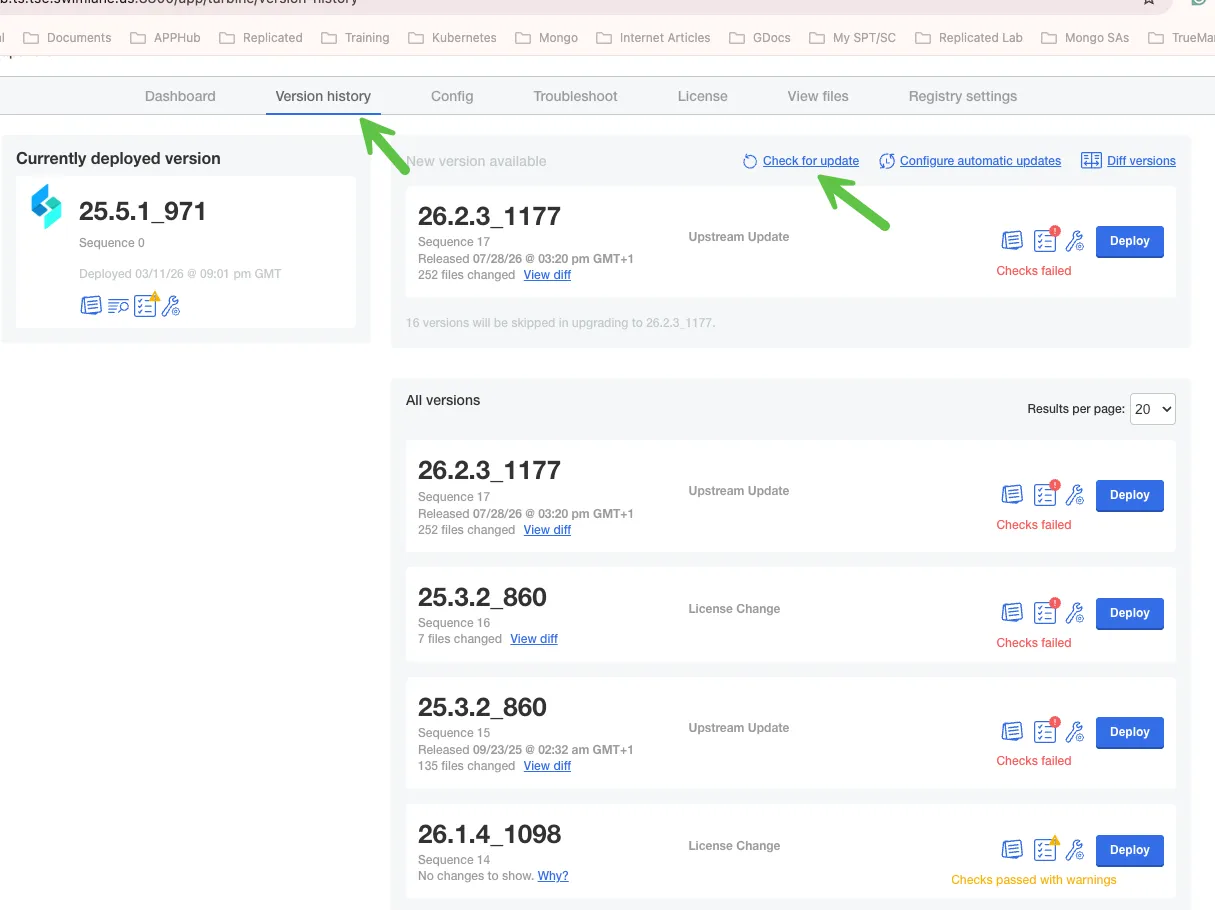Switch to the Dashboard tab
The width and height of the screenshot is (1215, 910).
coord(180,96)
